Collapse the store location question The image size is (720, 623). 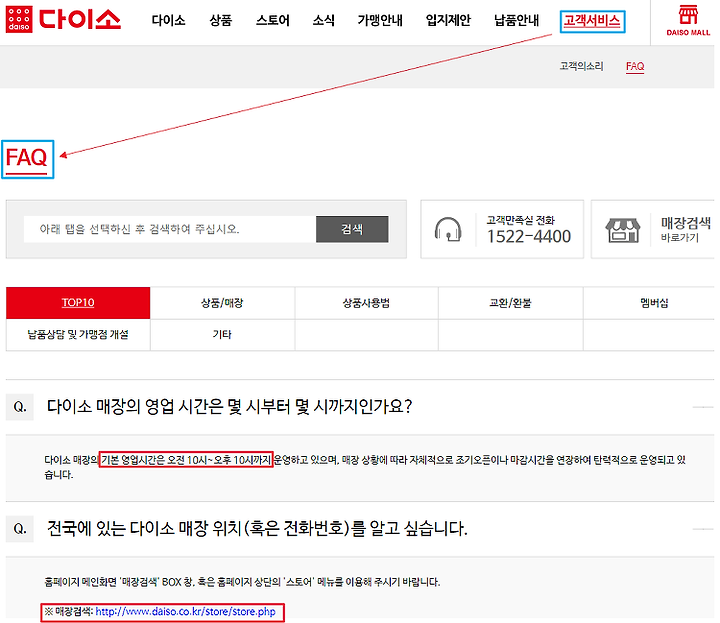(360, 529)
